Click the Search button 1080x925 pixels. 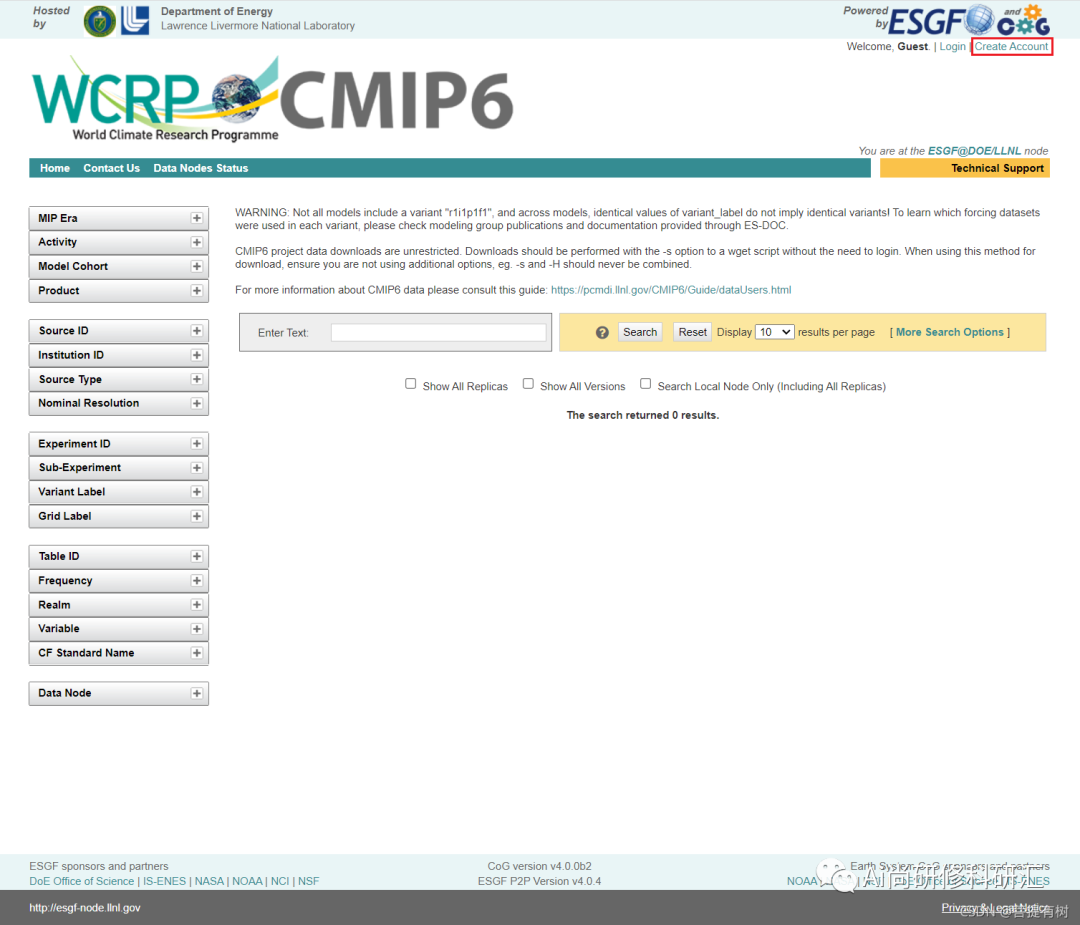click(x=639, y=331)
